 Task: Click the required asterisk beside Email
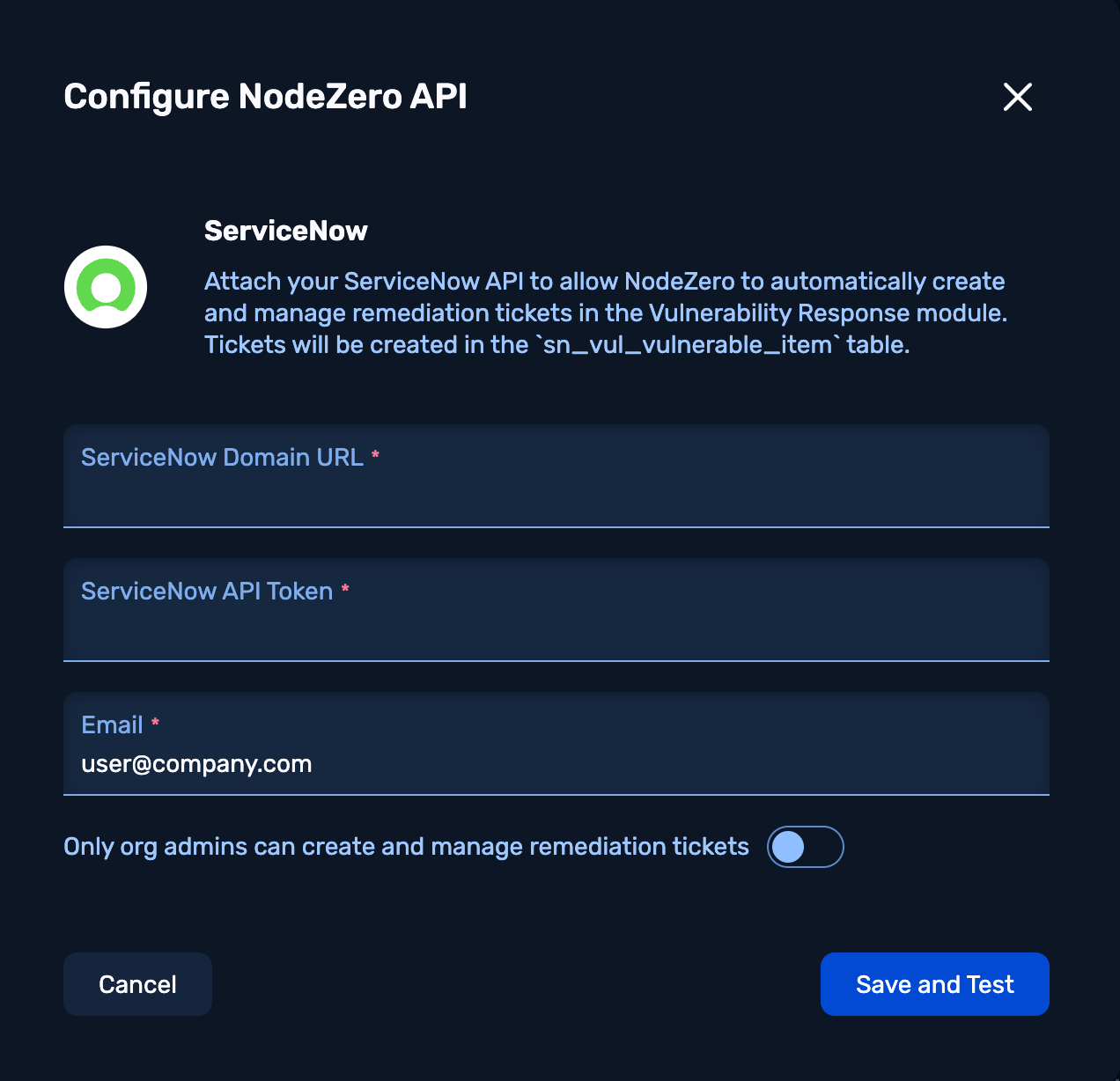click(155, 723)
